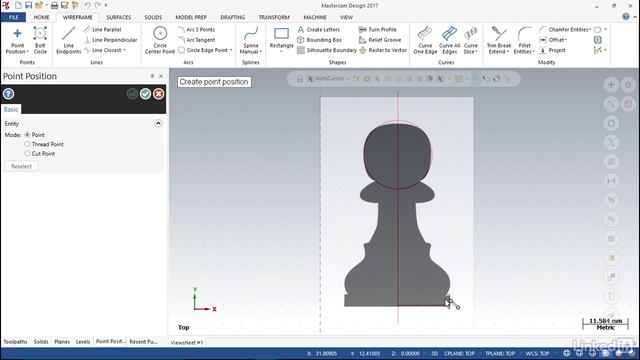Open the Line Closest dropdown arrow

click(x=124, y=50)
